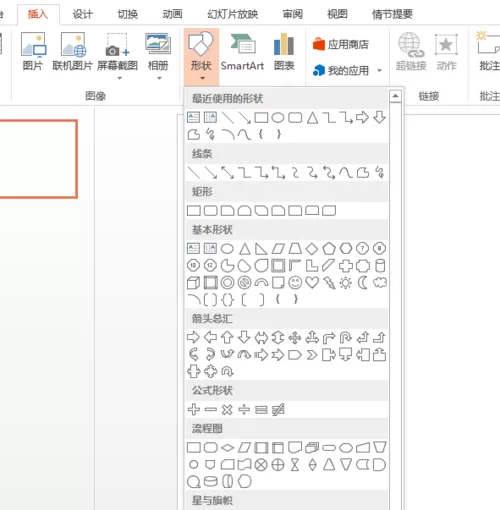The height and width of the screenshot is (510, 500).
Task: Select not-equal sign in 公式形状
Action: [x=278, y=409]
